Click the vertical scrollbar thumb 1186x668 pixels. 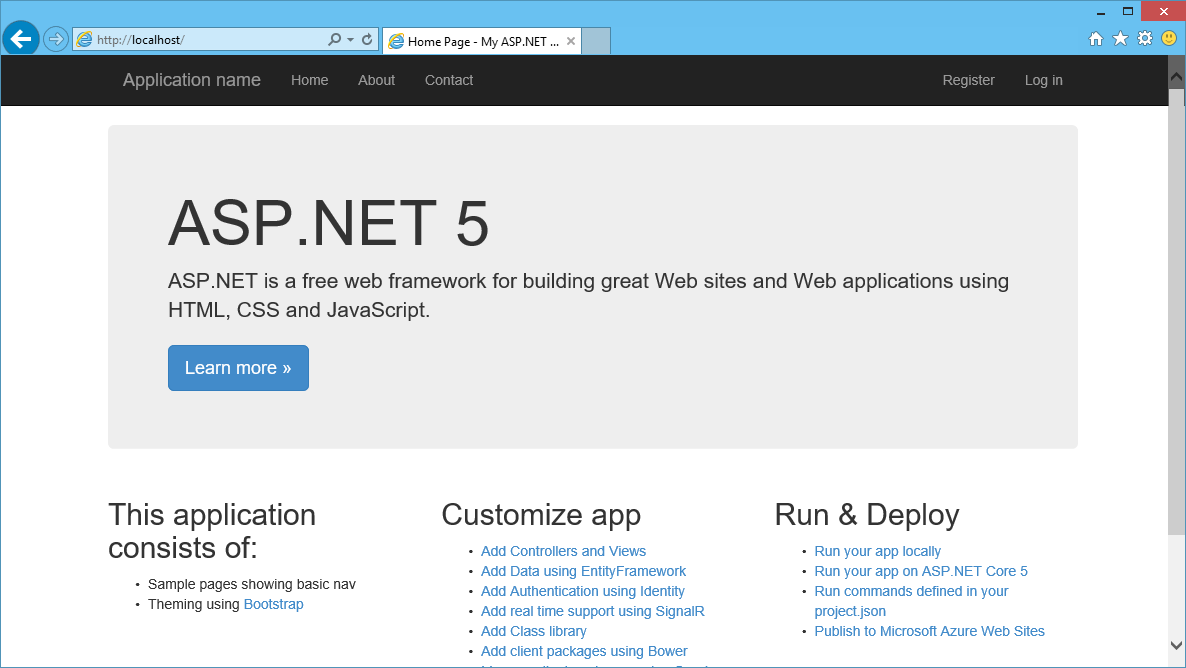tap(1176, 311)
